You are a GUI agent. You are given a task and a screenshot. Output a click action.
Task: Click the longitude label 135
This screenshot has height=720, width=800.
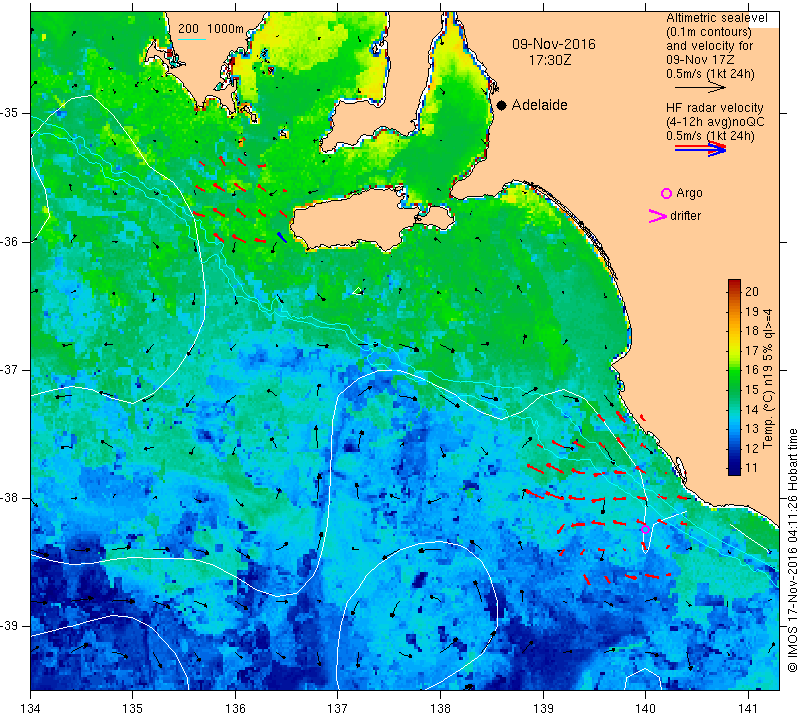click(x=133, y=709)
